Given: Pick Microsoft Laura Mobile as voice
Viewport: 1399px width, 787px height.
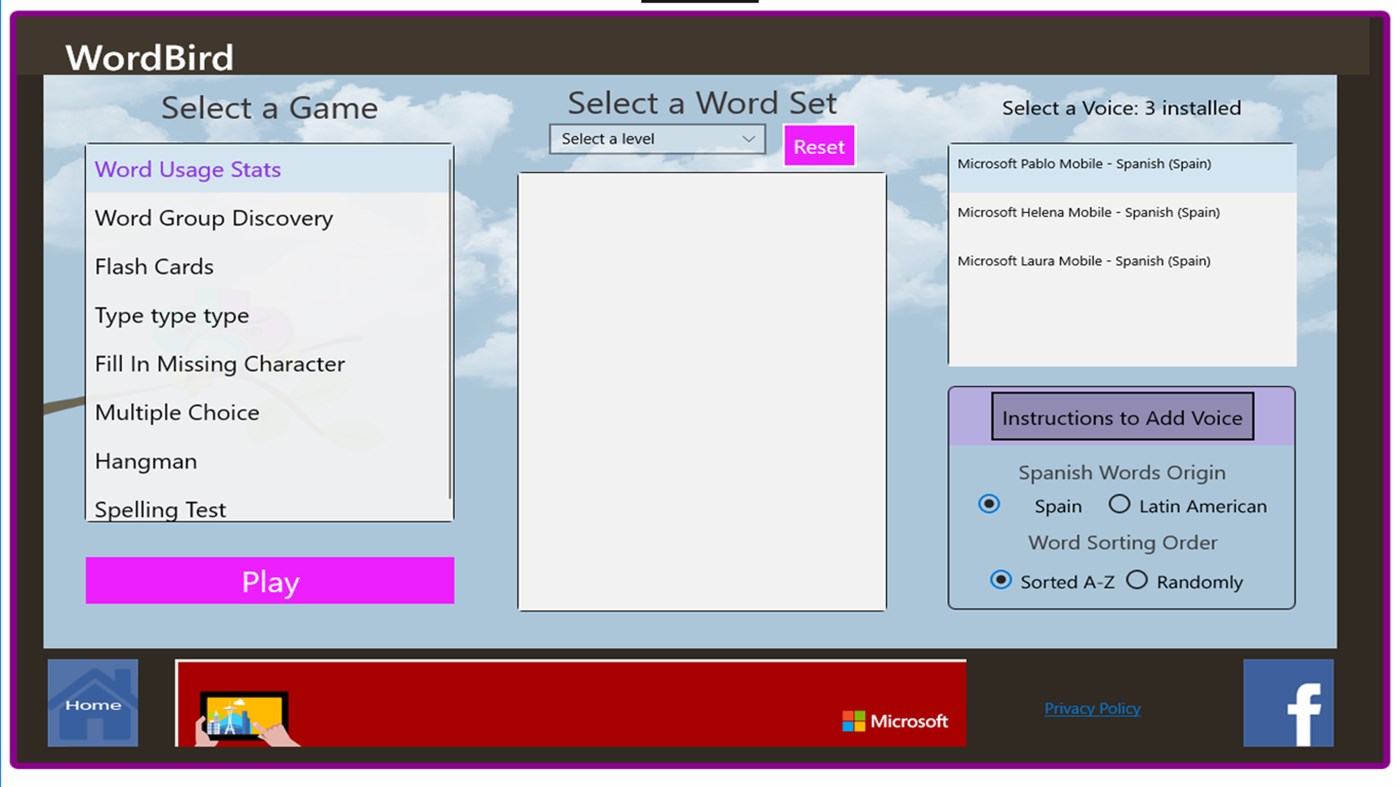Looking at the screenshot, I should pyautogui.click(x=1083, y=261).
